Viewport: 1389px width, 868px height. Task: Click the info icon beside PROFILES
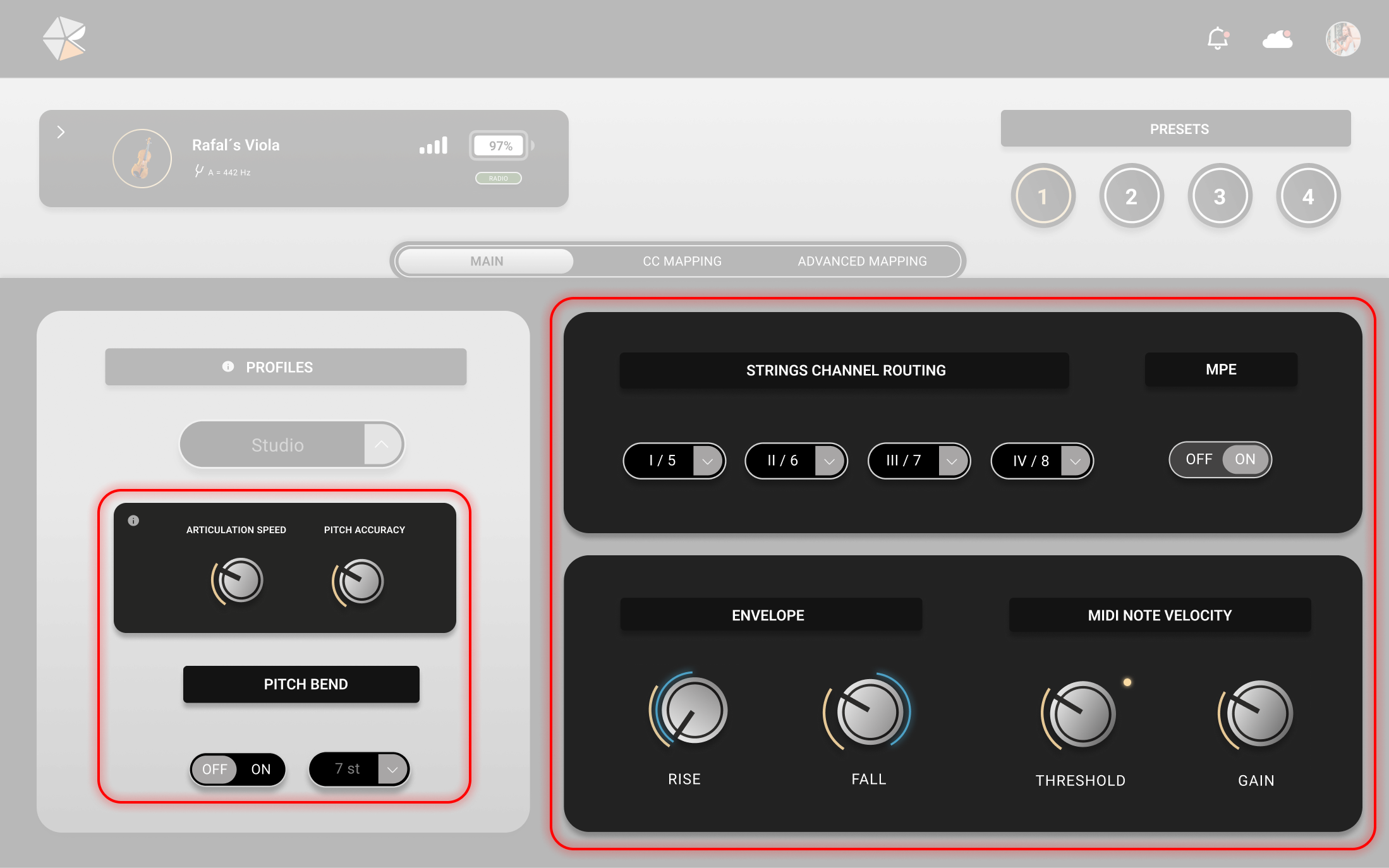228,366
